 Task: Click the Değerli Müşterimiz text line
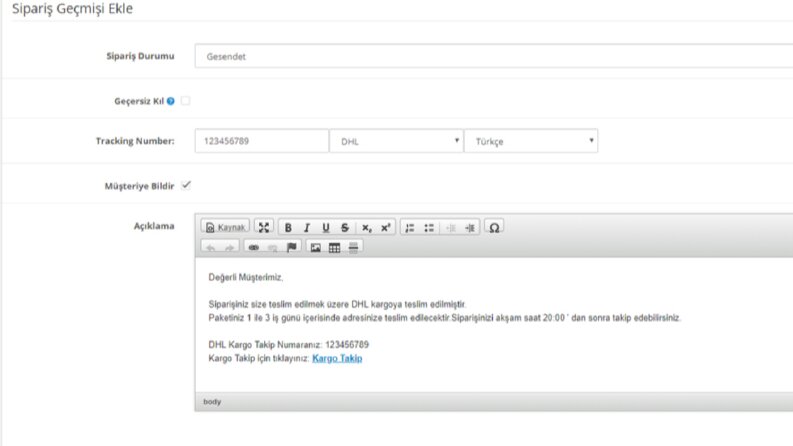tap(245, 278)
